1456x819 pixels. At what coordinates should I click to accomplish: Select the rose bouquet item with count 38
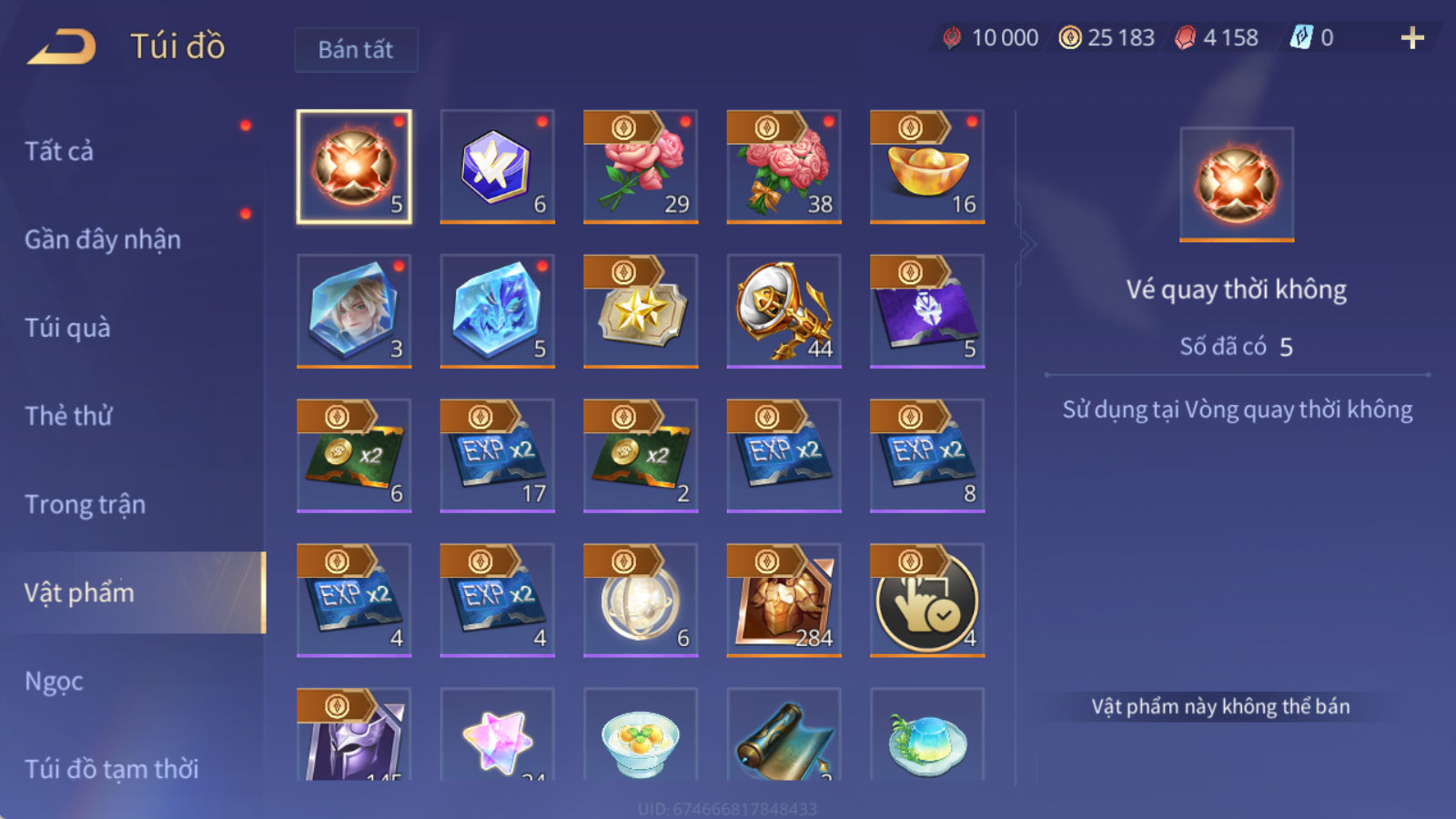(784, 167)
